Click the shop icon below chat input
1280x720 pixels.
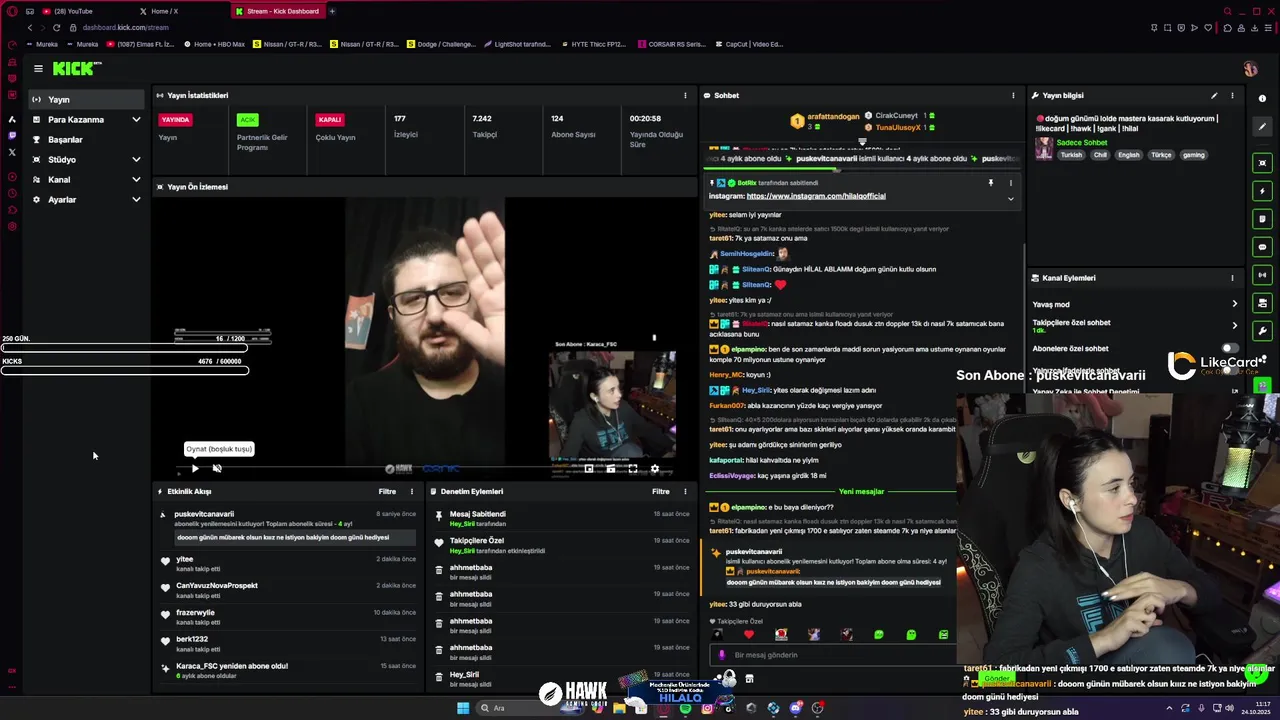coord(749,679)
